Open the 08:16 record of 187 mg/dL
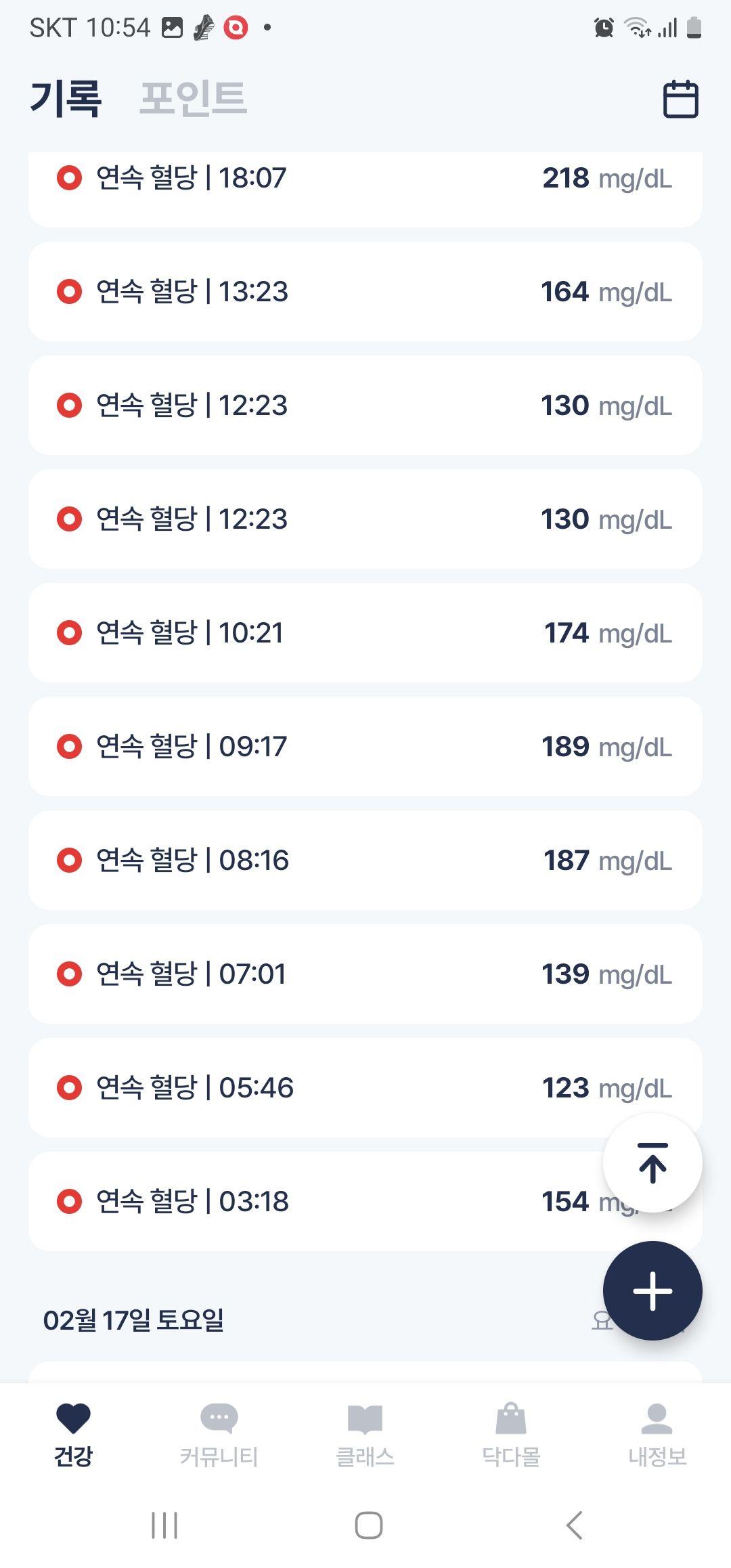 click(365, 861)
